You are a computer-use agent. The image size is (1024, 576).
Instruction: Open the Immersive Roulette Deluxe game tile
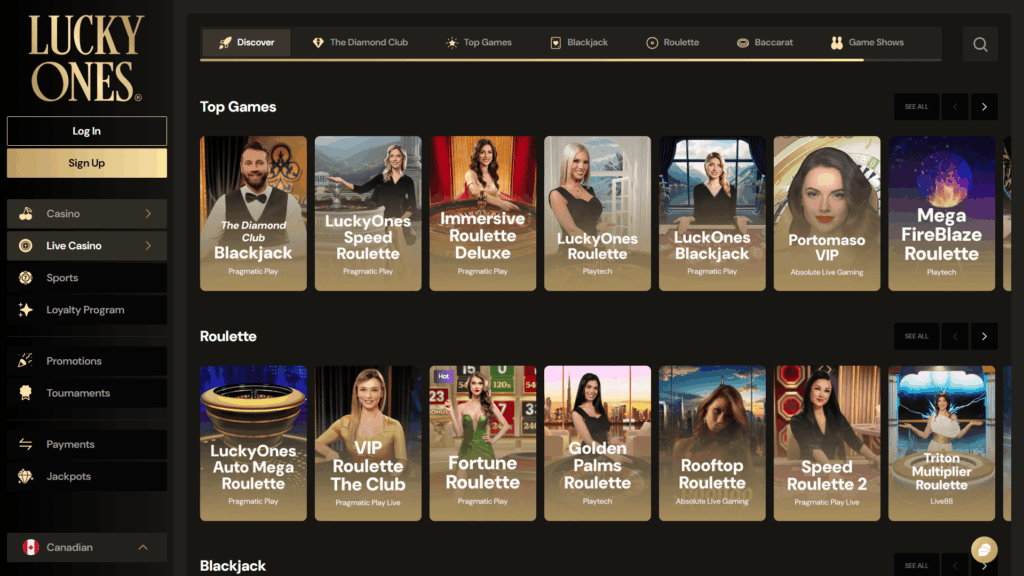coord(483,213)
